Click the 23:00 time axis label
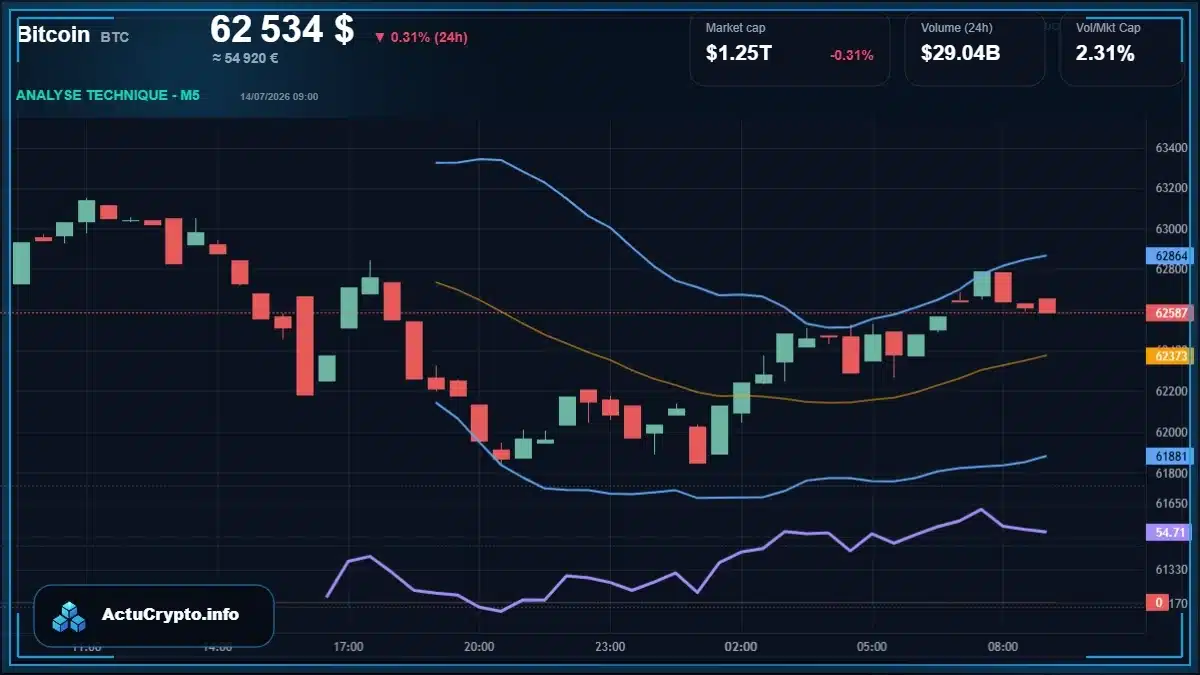 [x=610, y=647]
